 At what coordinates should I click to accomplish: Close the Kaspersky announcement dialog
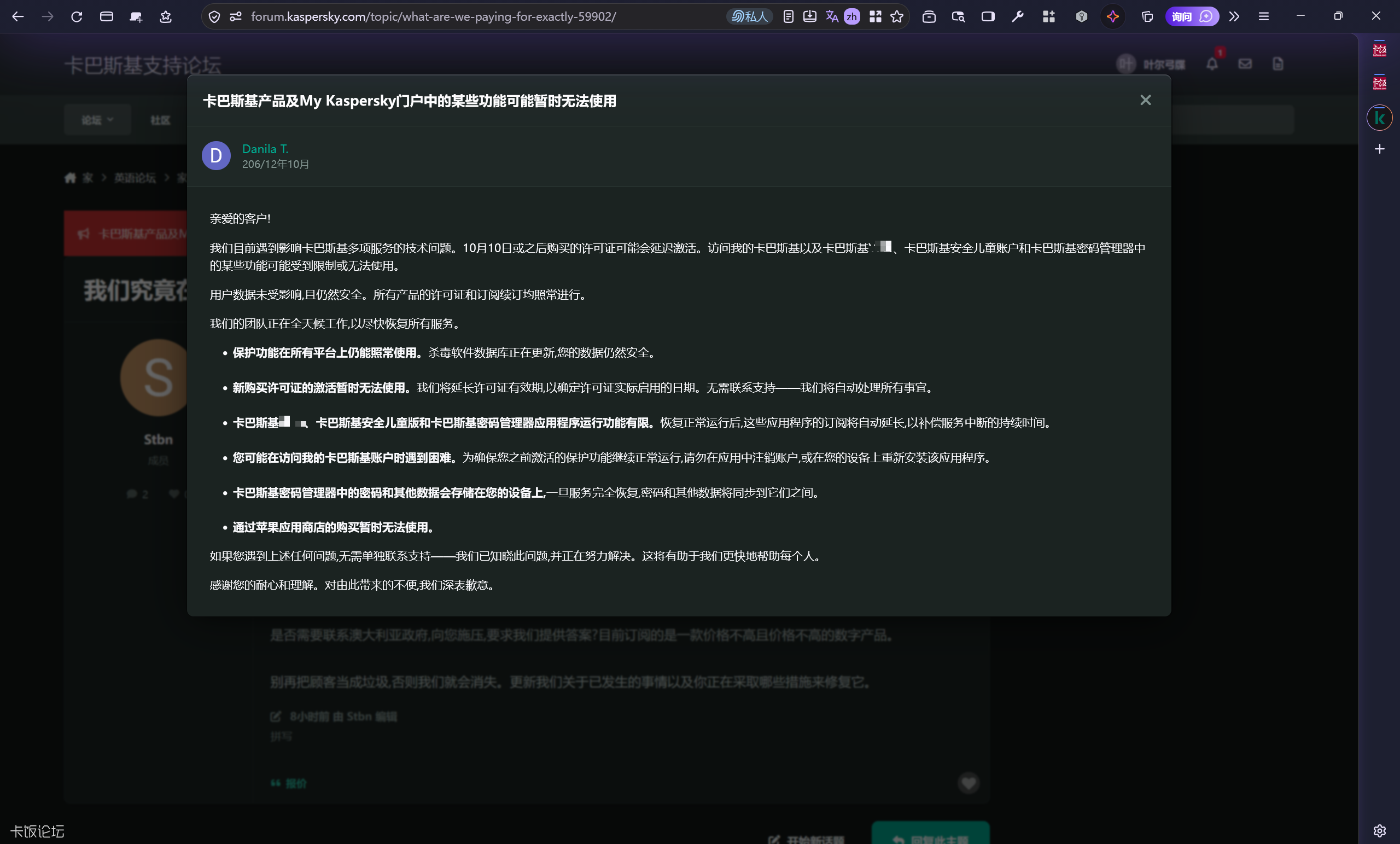tap(1146, 100)
